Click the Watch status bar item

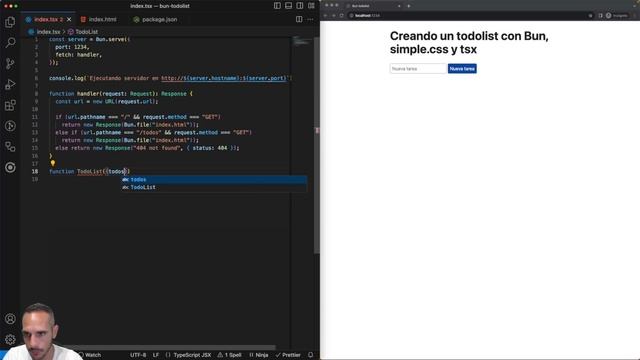(90, 355)
